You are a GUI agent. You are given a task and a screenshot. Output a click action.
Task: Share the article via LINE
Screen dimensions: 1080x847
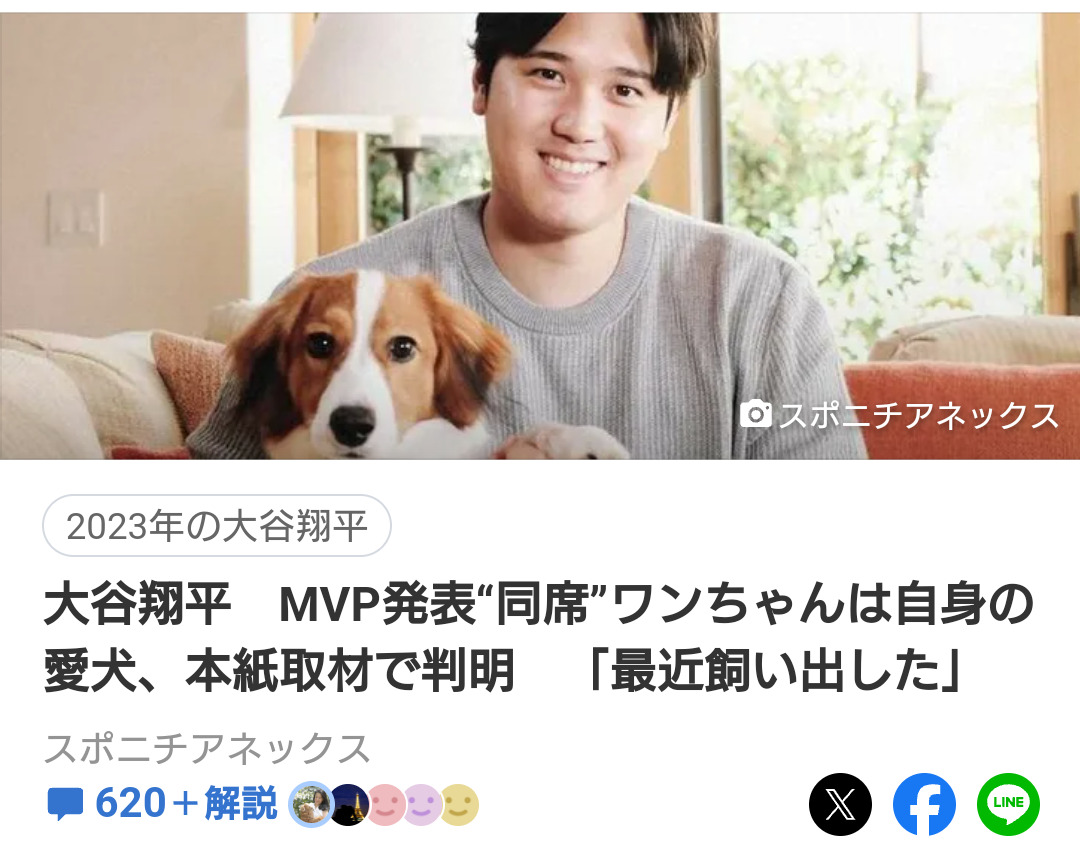tap(1008, 804)
